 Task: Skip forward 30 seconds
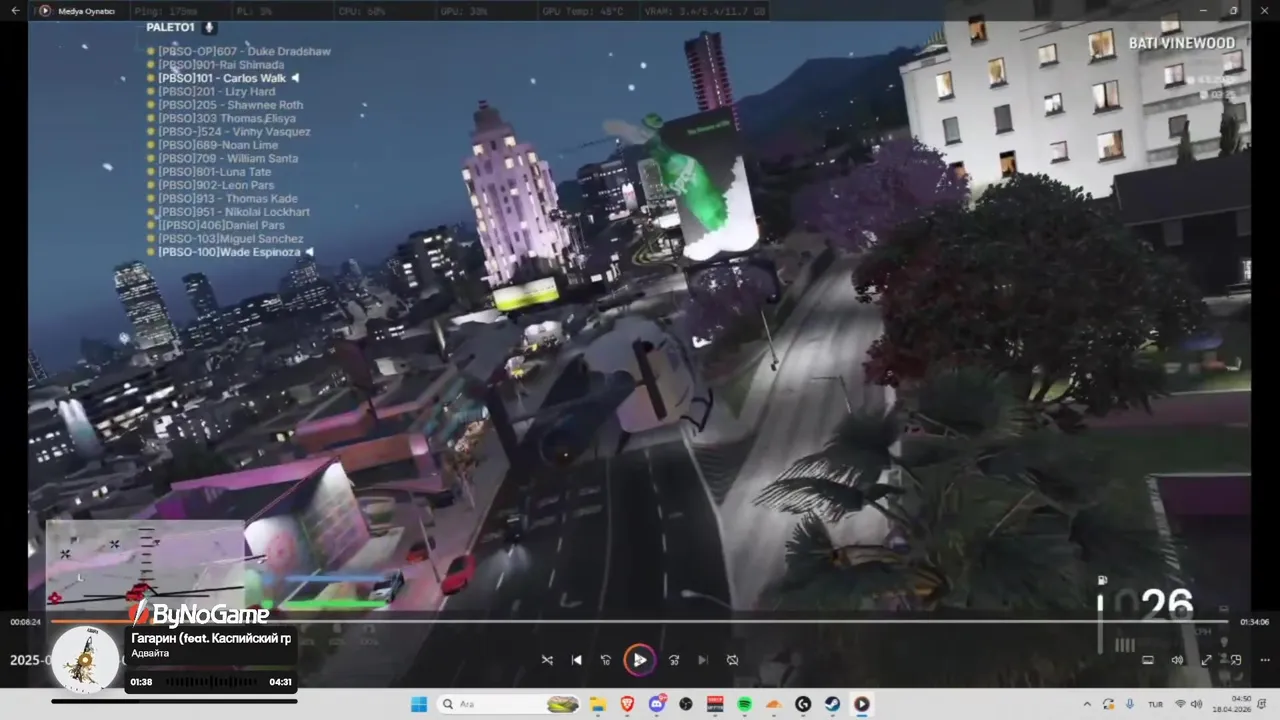tap(674, 660)
